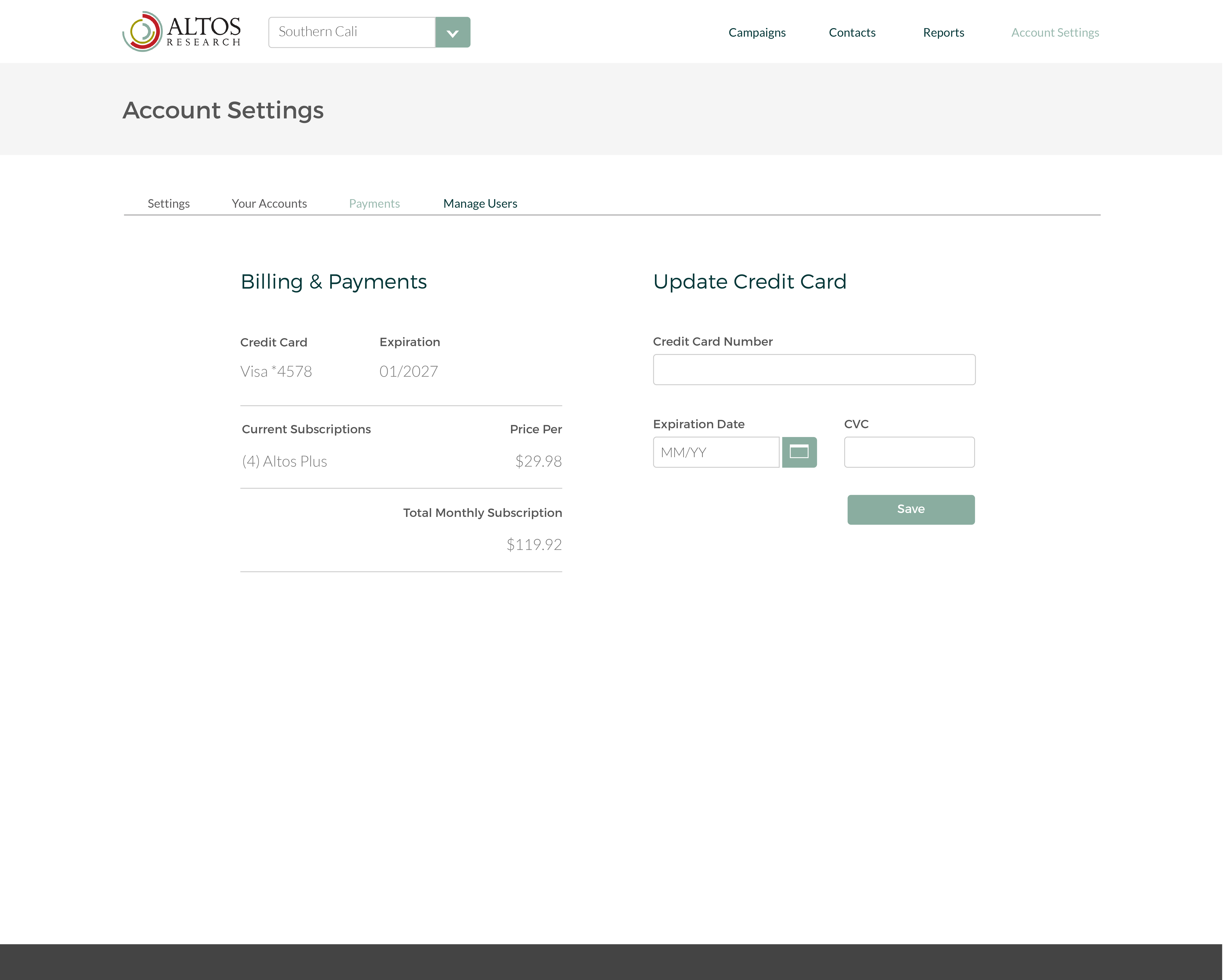Screen dimensions: 1223x980
Task: Click the MM/YY expiration date input
Action: (x=716, y=452)
